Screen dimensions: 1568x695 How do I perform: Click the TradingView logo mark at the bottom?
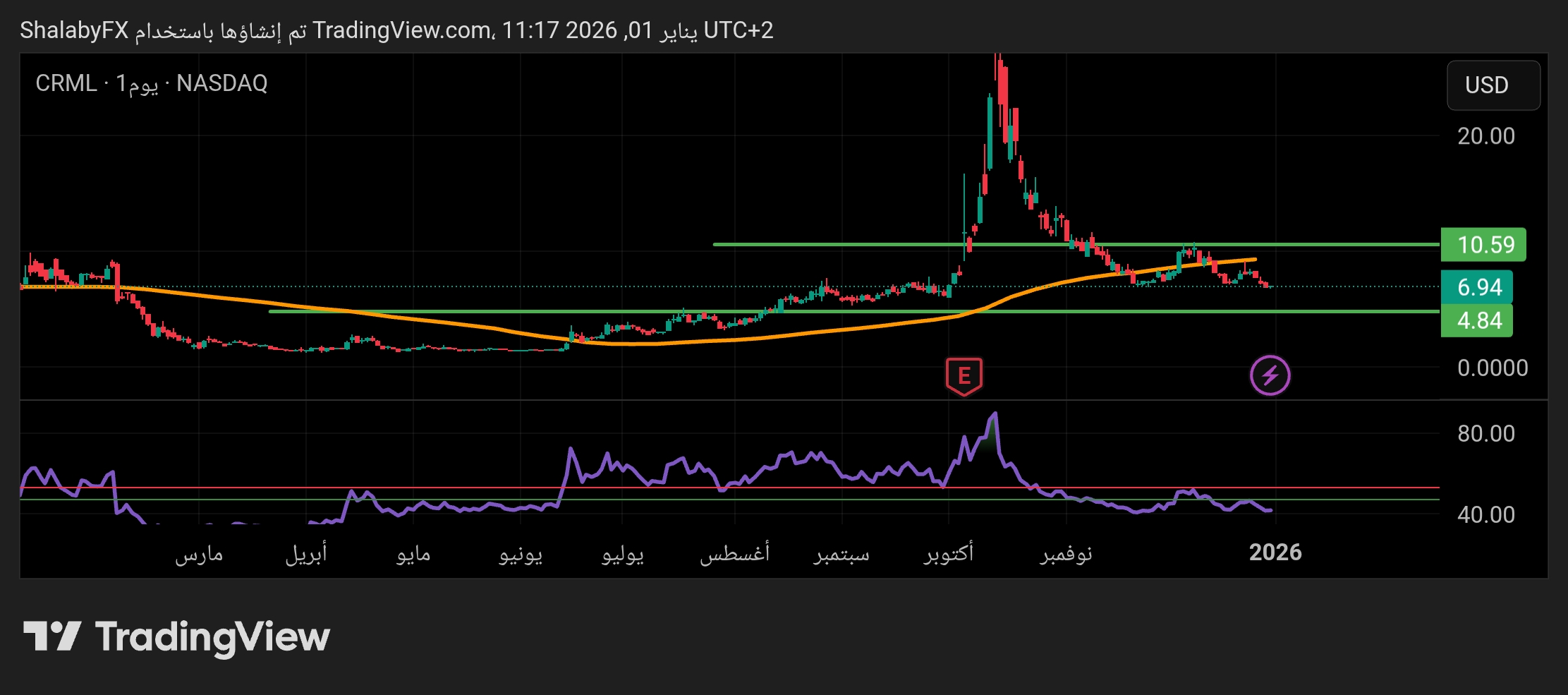pos(52,636)
